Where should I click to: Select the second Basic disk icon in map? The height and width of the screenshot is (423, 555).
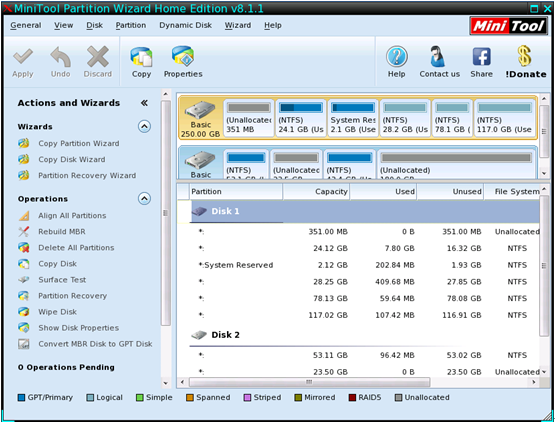tap(200, 160)
